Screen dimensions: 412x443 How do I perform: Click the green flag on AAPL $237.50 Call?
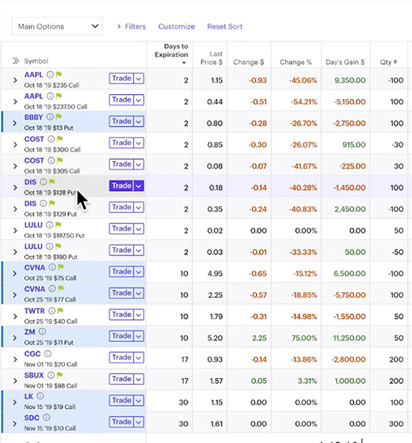tap(59, 96)
